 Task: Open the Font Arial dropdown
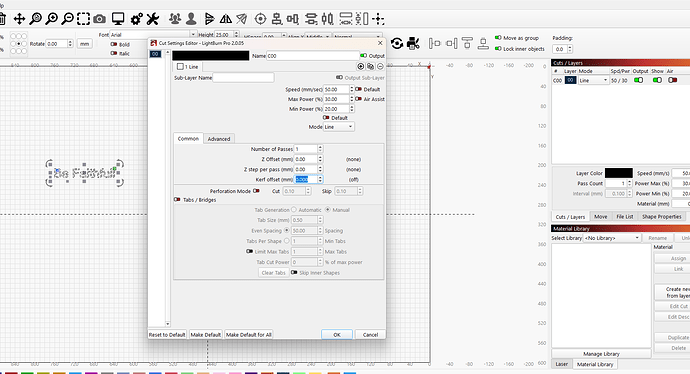(153, 35)
